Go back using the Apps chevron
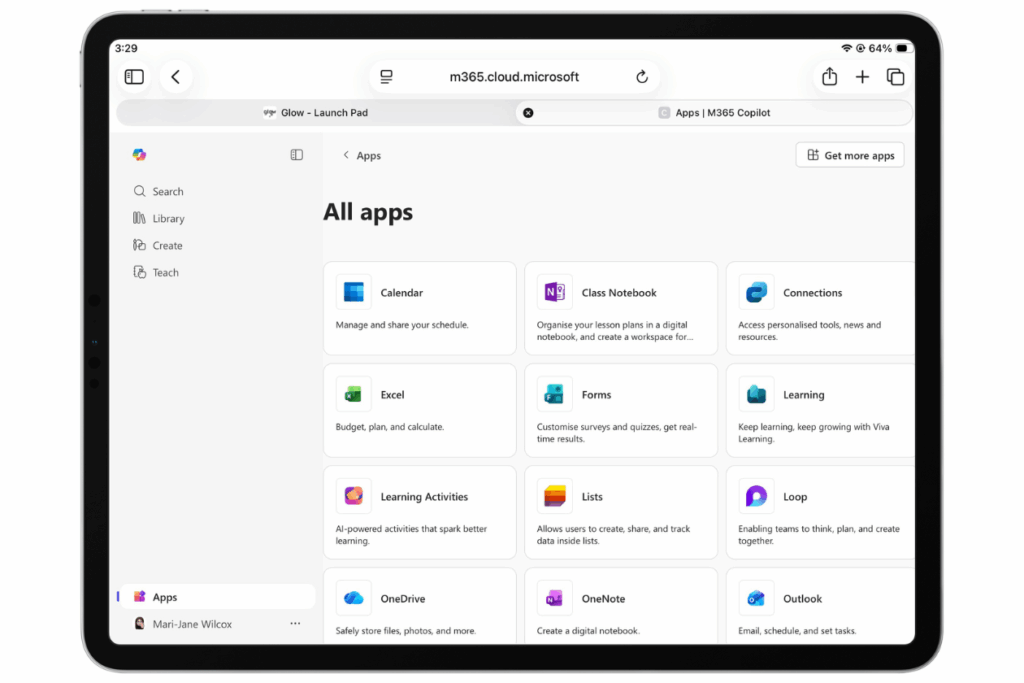The height and width of the screenshot is (683, 1024). click(346, 156)
